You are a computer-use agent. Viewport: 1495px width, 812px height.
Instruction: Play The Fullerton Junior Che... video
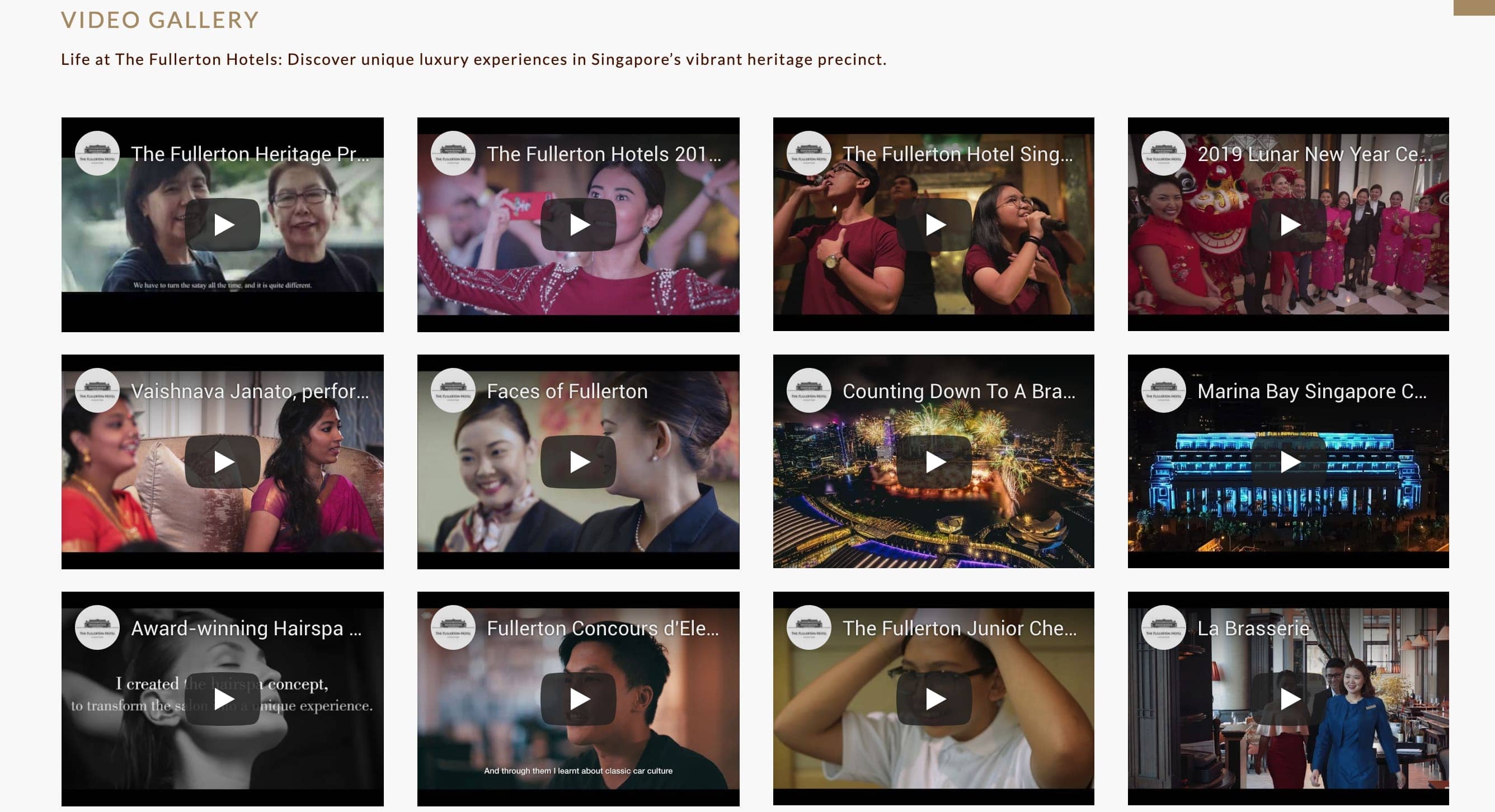click(x=934, y=699)
